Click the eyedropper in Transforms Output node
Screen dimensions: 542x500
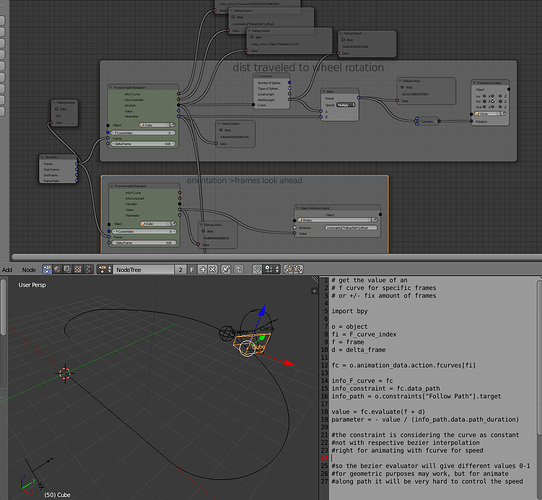[503, 113]
